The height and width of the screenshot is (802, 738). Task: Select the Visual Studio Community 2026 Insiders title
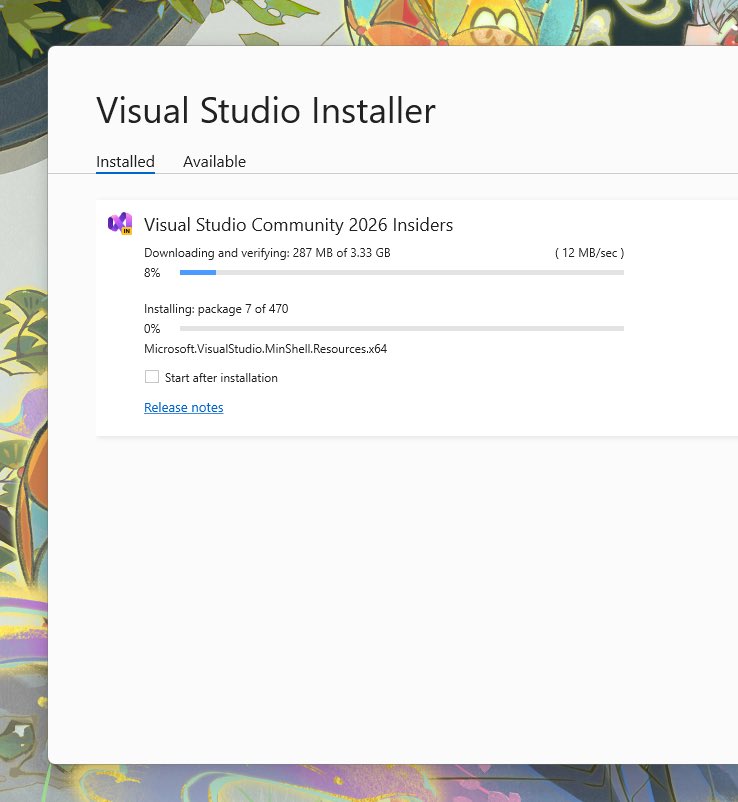coord(298,225)
